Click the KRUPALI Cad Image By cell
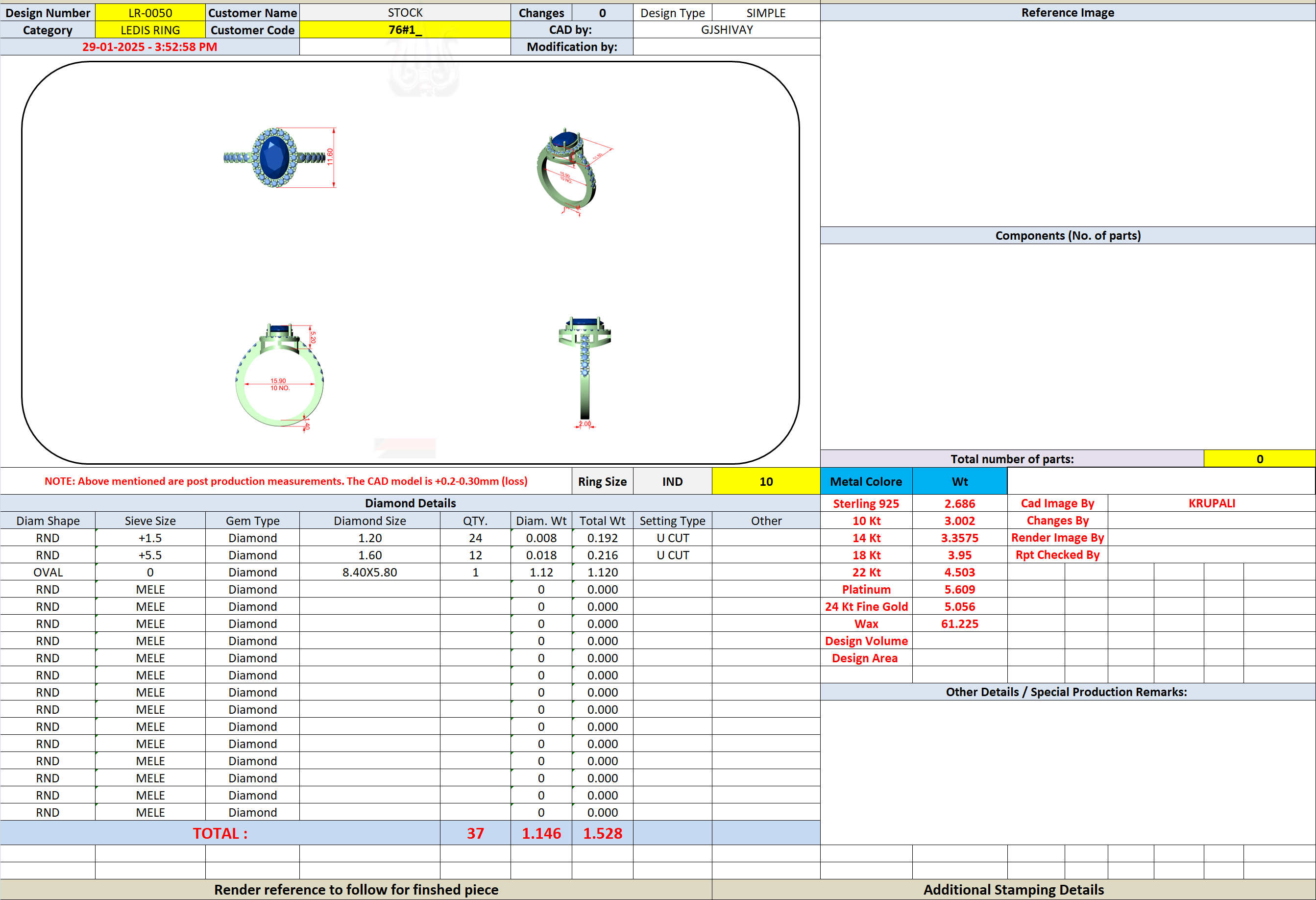 pos(1211,503)
